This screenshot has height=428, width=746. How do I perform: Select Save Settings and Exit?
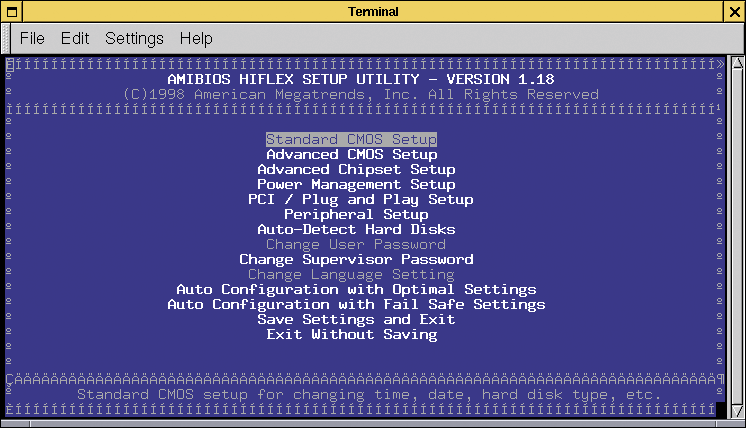(x=356, y=319)
